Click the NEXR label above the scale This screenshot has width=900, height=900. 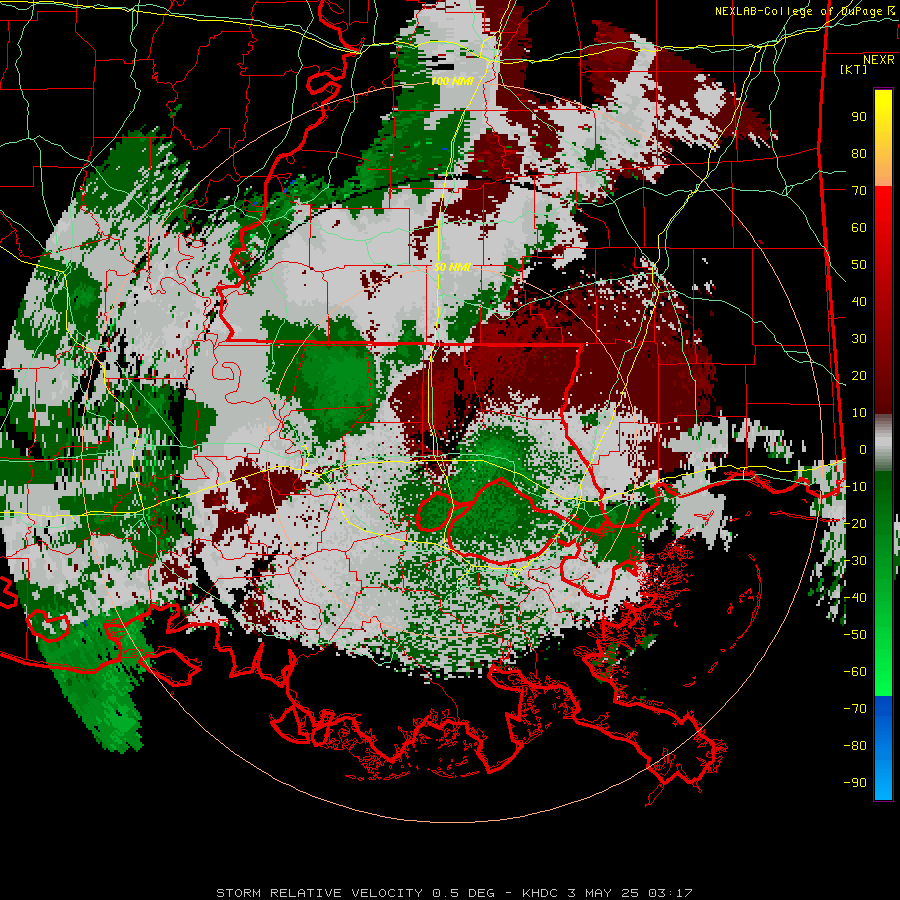[878, 60]
